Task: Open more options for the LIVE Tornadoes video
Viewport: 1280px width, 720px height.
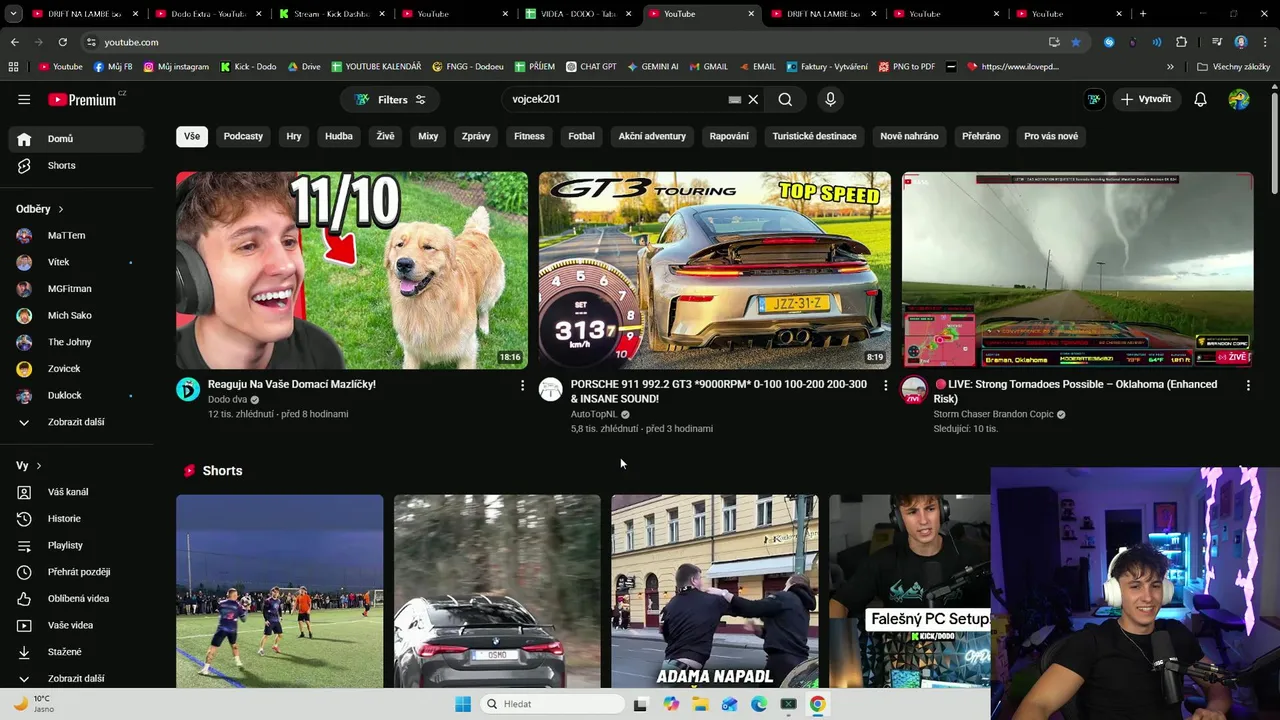Action: point(1248,385)
